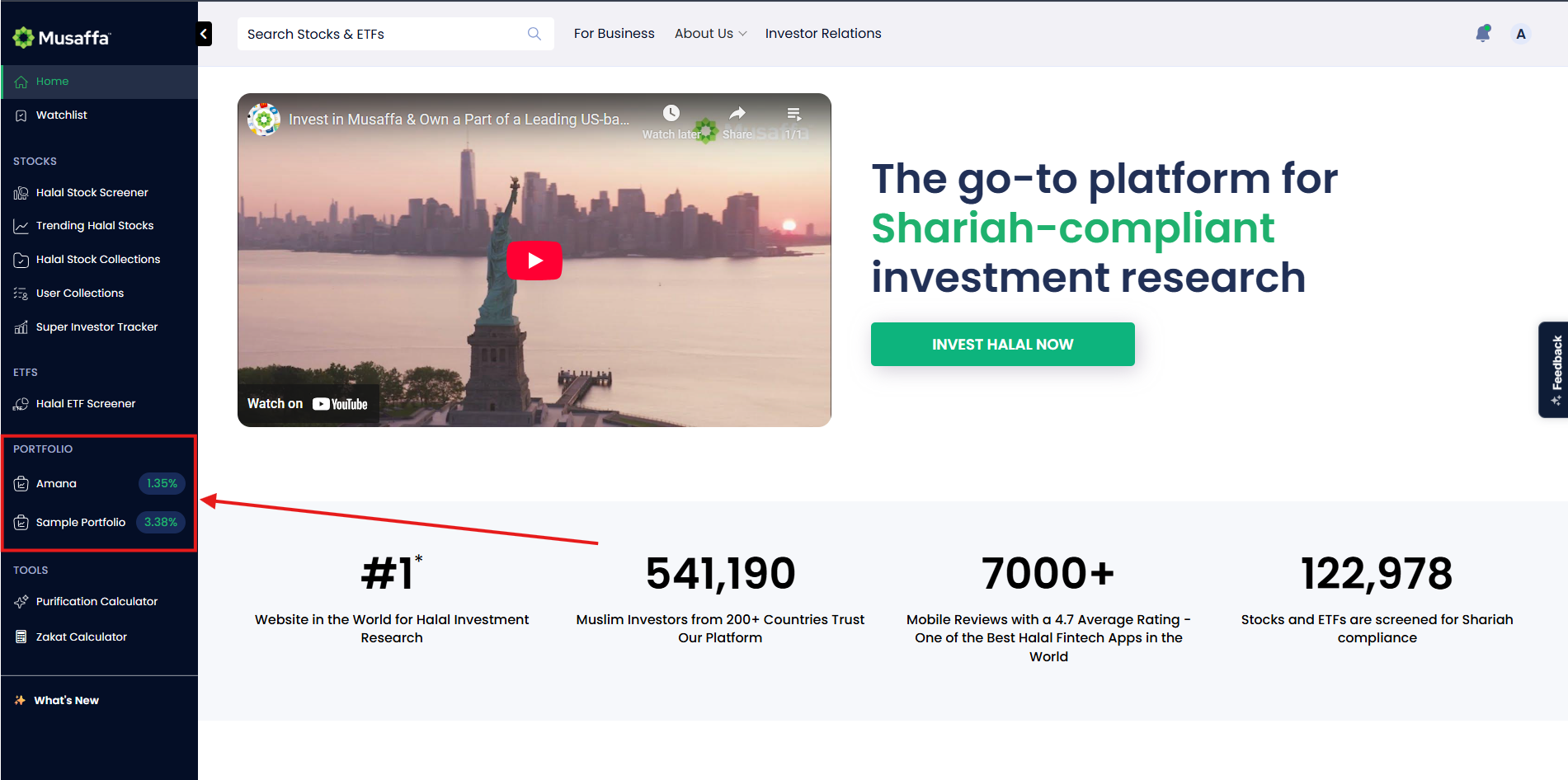This screenshot has width=1568, height=780.
Task: Click the Halal ETF Screener icon
Action: click(x=21, y=404)
